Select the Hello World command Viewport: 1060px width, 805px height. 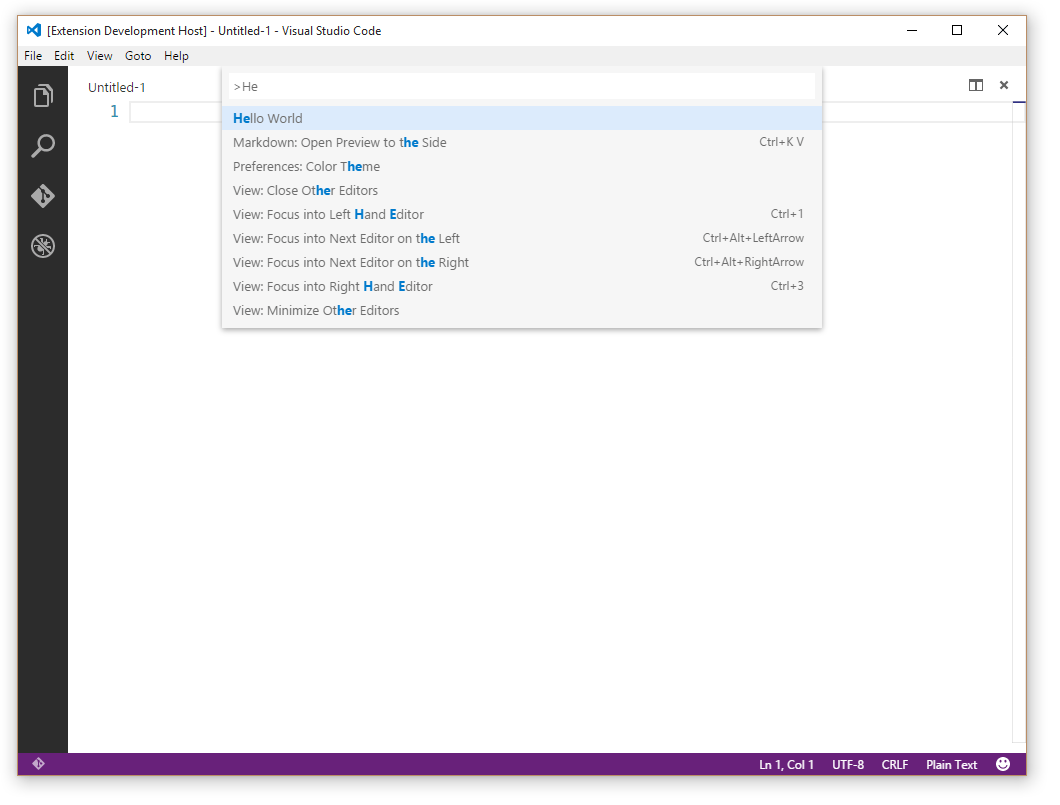coord(267,118)
